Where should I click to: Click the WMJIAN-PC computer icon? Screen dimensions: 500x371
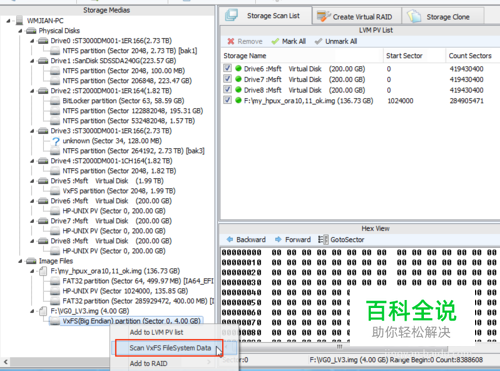[20, 21]
